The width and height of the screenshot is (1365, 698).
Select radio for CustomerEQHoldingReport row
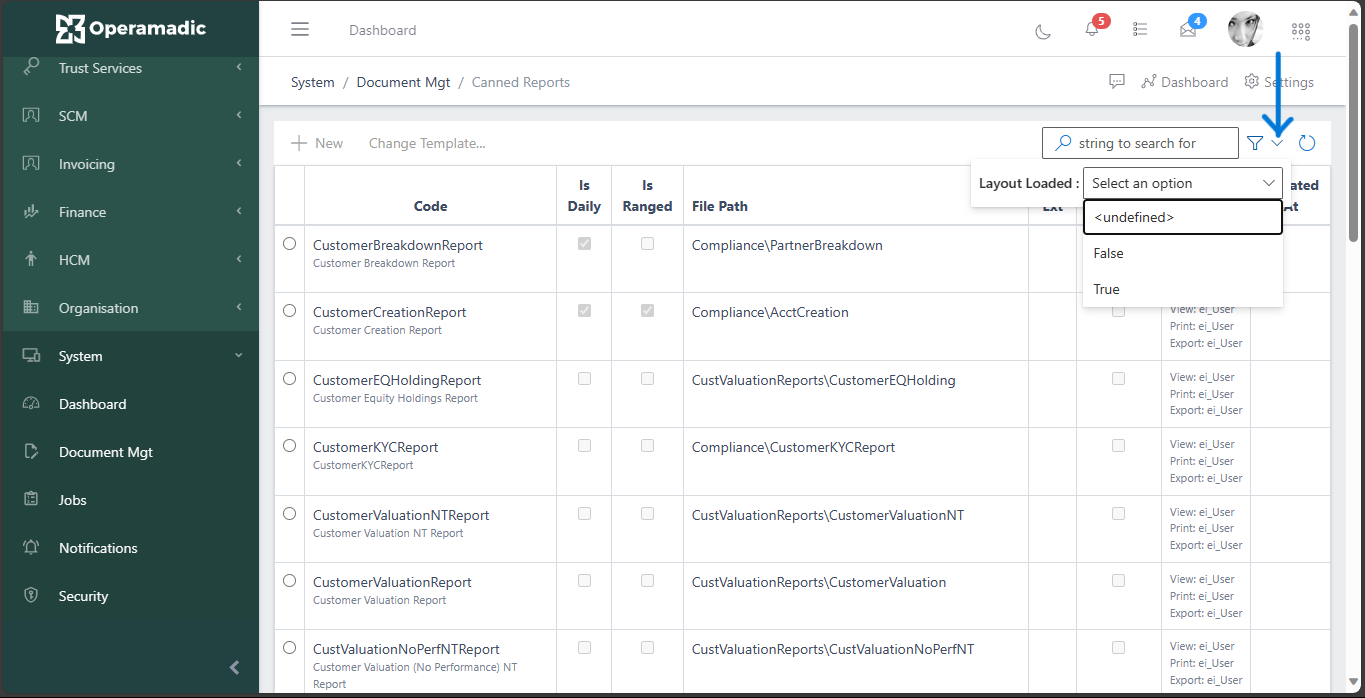coord(289,378)
